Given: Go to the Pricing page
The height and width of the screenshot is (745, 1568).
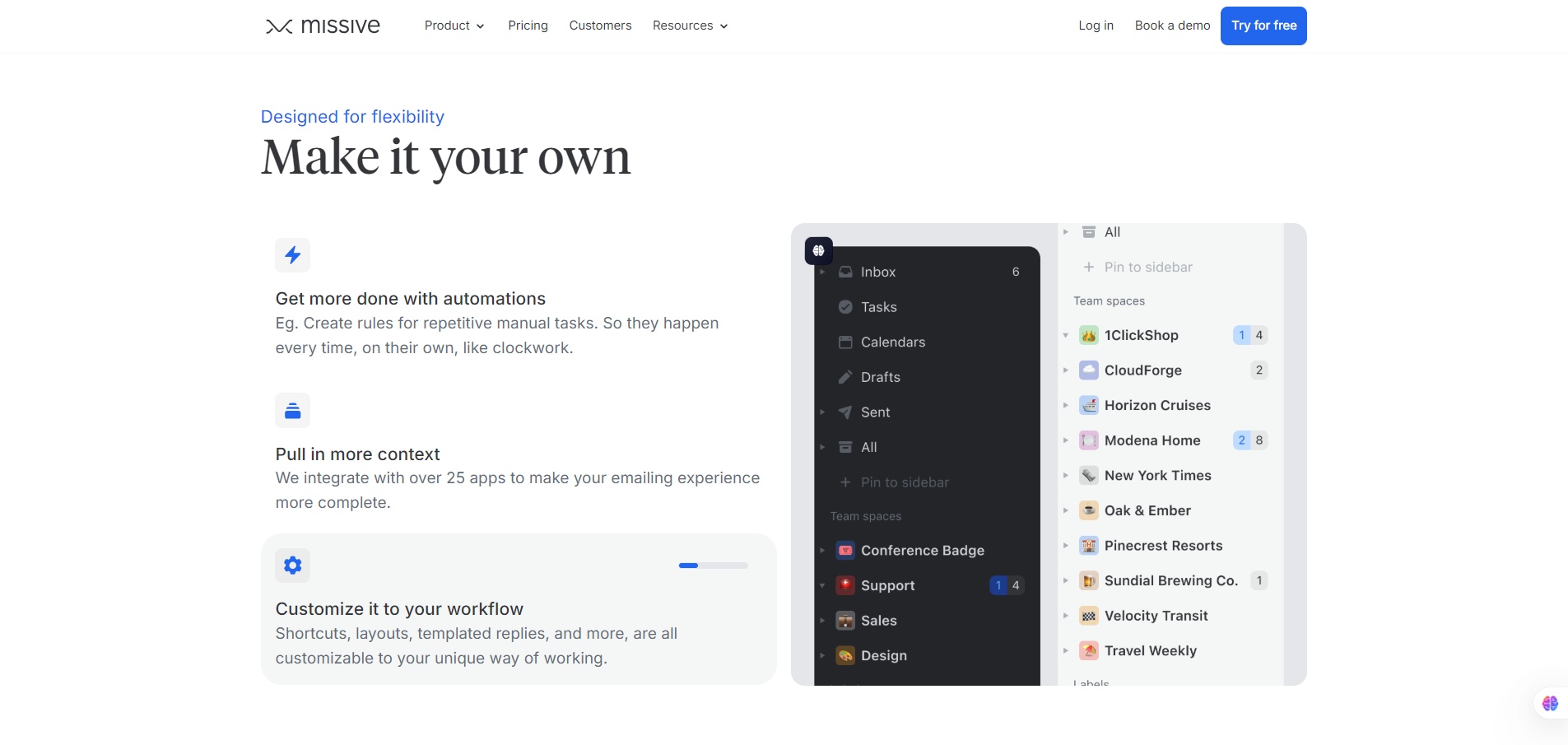Looking at the screenshot, I should [528, 26].
